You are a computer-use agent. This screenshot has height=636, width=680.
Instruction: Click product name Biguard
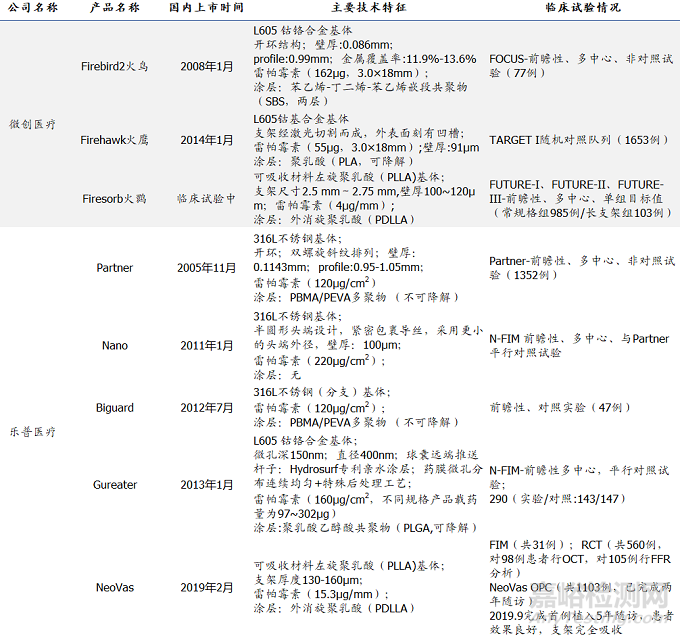(114, 408)
